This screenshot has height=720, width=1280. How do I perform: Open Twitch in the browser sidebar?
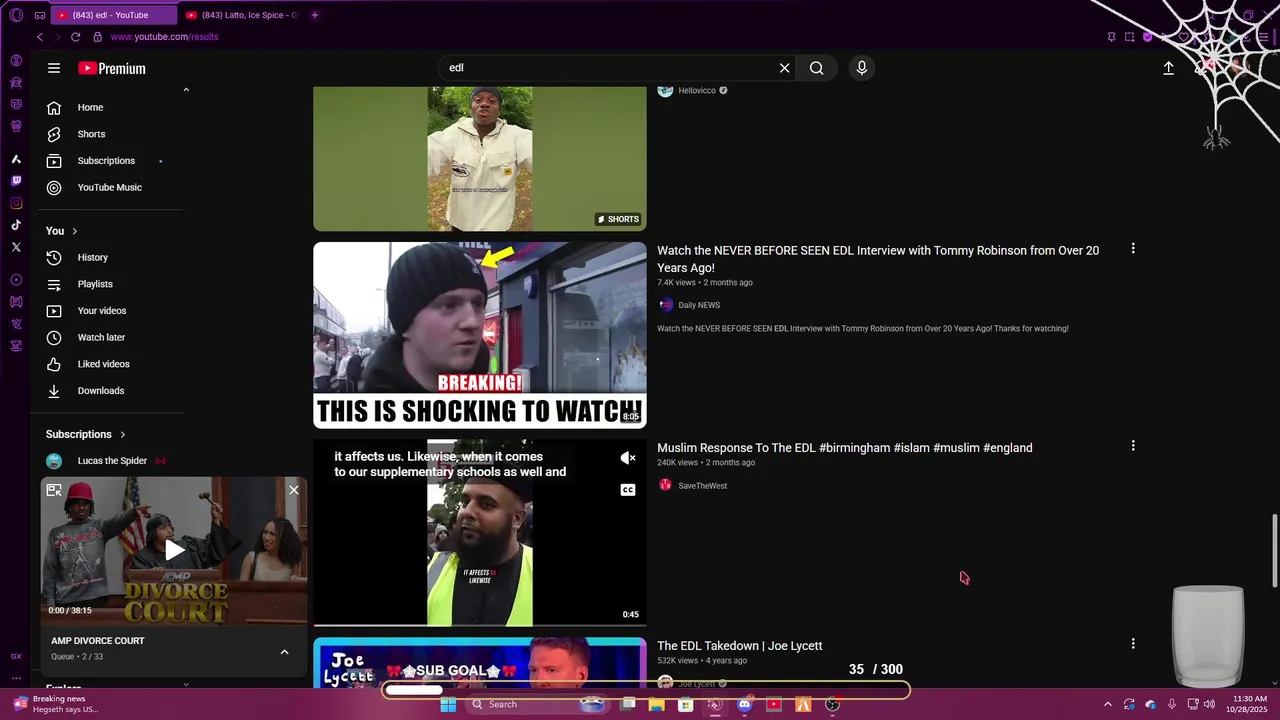[x=16, y=181]
